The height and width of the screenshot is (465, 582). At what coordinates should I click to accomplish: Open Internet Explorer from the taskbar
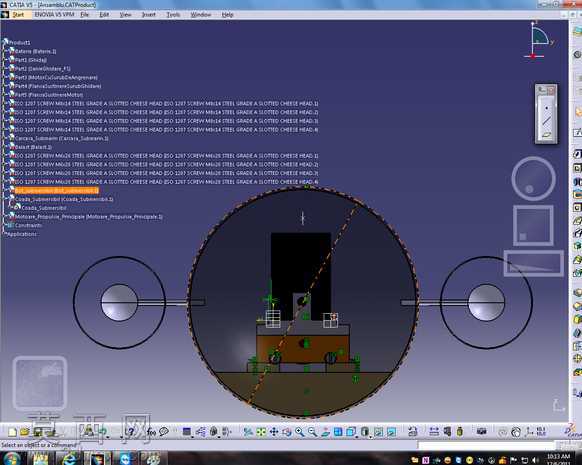click(x=70, y=459)
